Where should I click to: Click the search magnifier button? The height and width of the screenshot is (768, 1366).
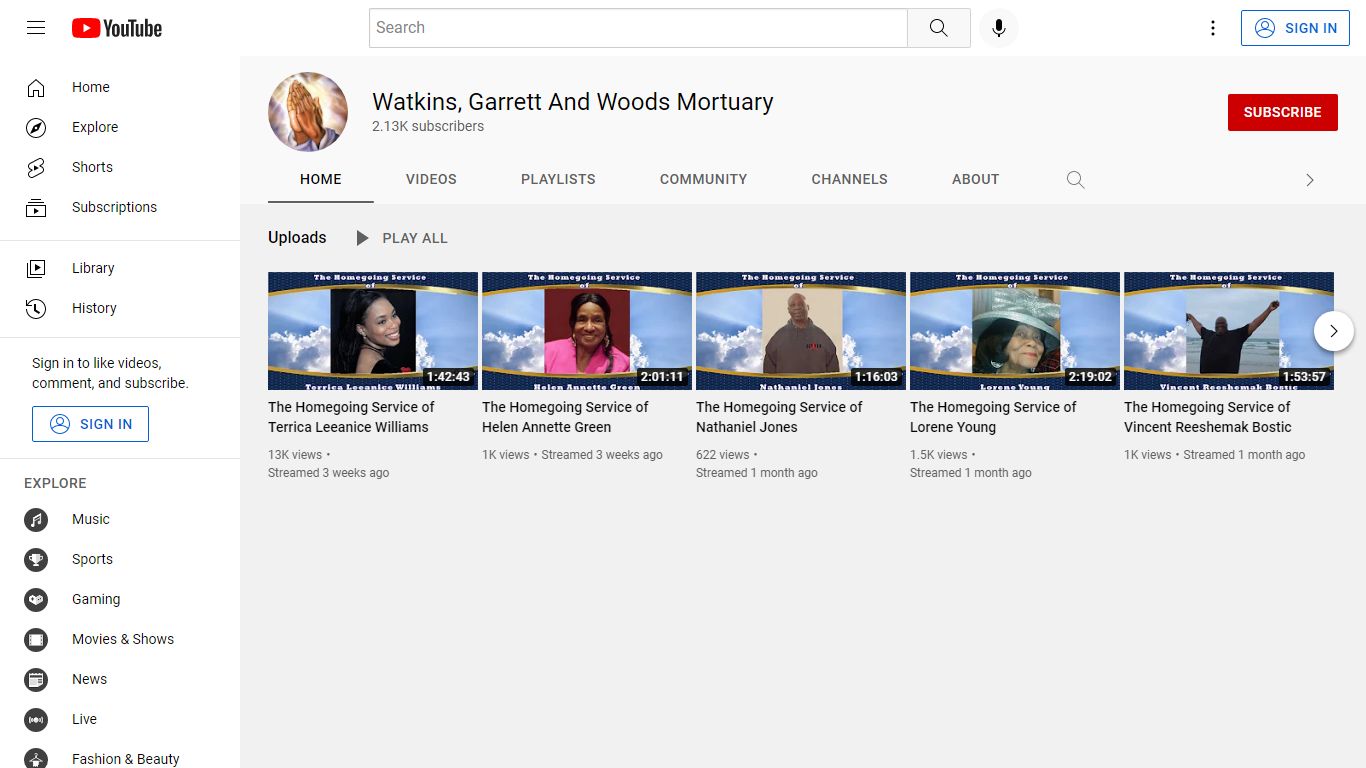coord(938,28)
